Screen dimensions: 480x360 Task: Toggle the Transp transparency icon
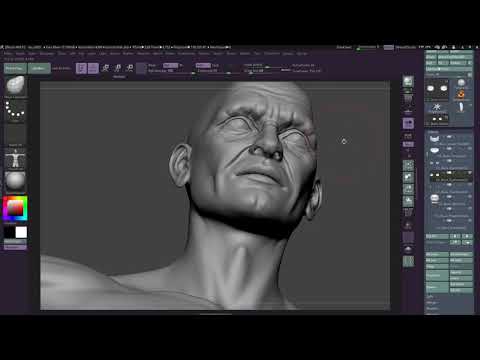pyautogui.click(x=408, y=225)
